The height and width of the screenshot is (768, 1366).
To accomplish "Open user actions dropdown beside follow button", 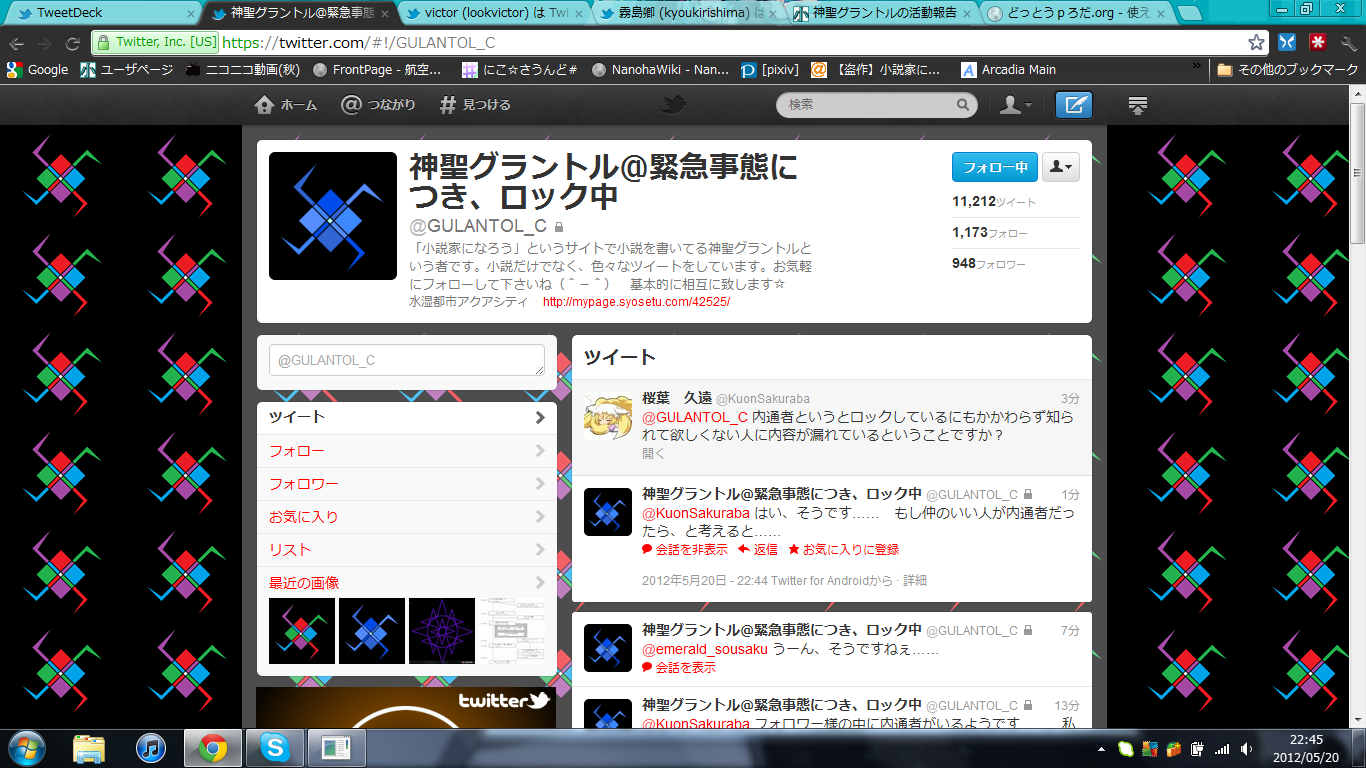I will coord(1061,167).
